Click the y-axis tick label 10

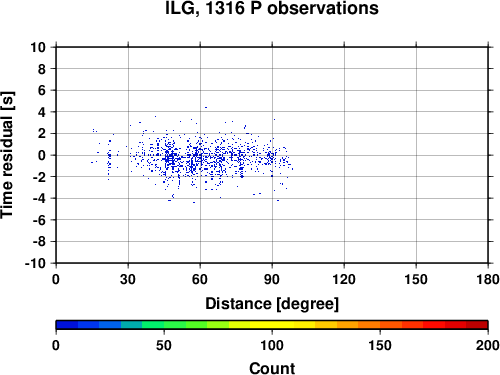click(x=38, y=47)
